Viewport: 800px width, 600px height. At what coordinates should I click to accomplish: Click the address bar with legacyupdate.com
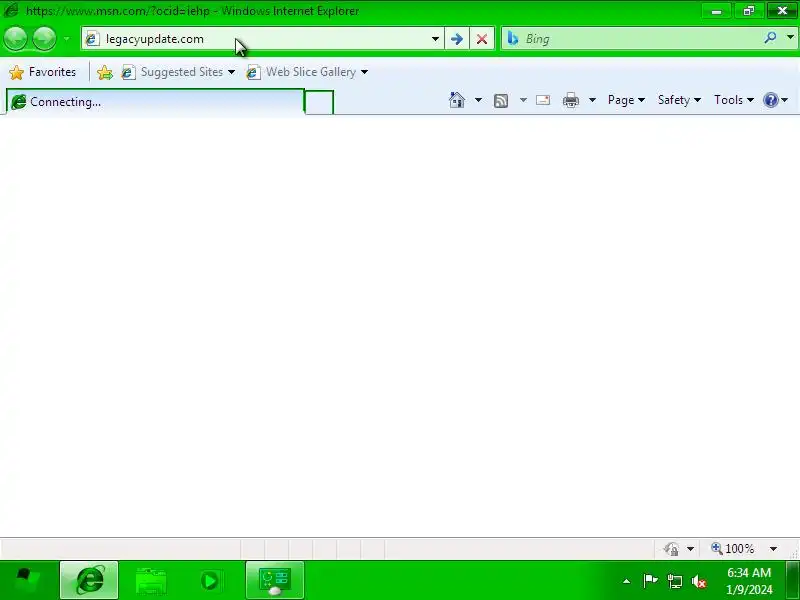coord(255,39)
